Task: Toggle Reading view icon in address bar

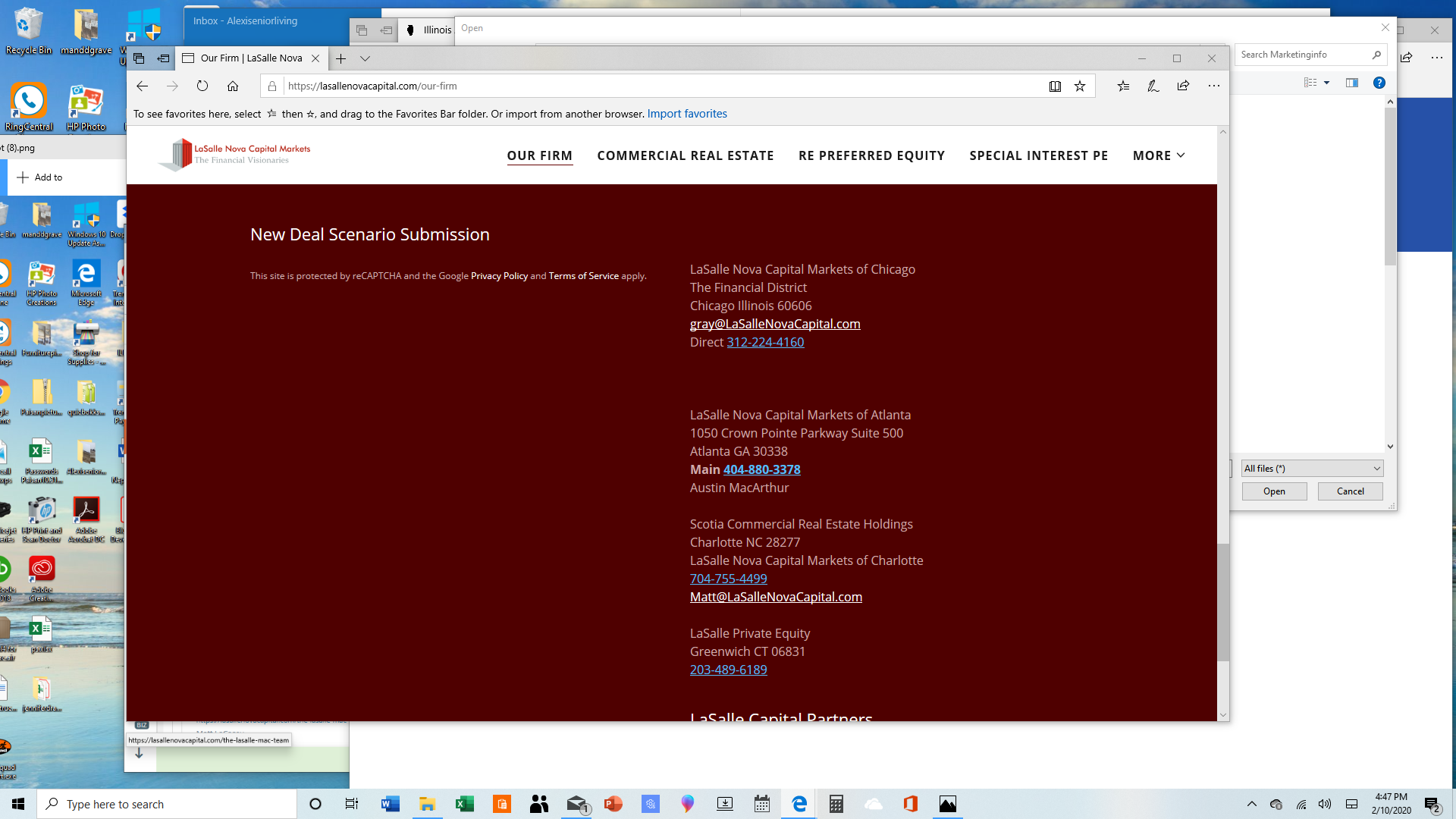Action: (x=1055, y=86)
